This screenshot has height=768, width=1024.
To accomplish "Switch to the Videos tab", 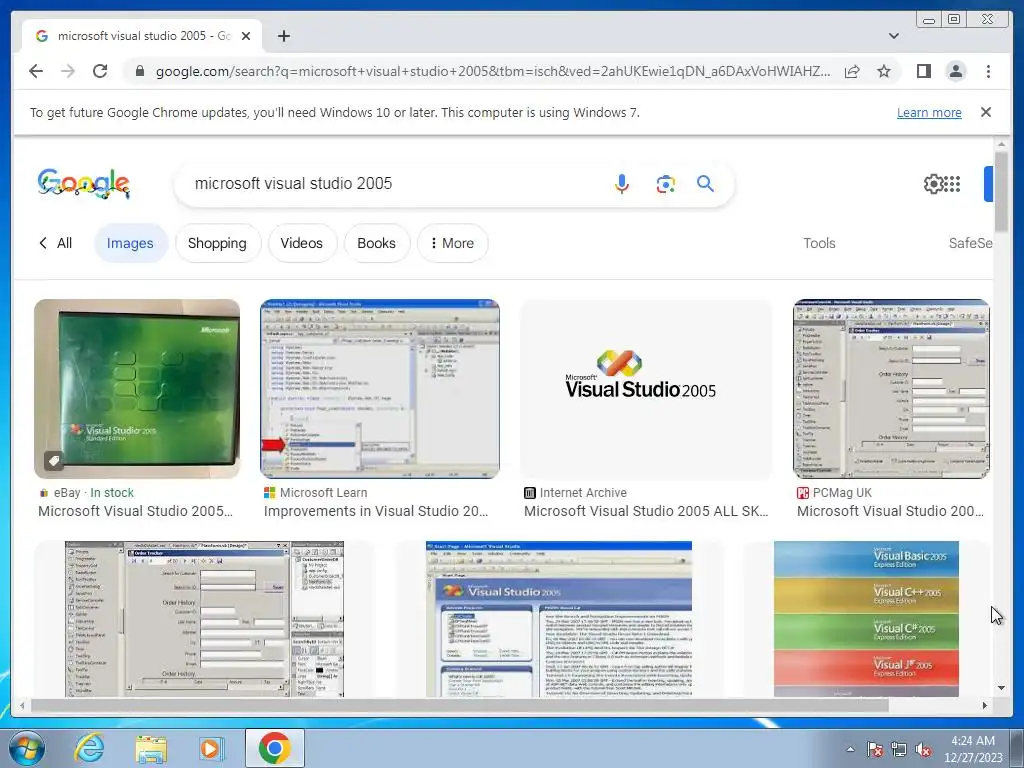I will pos(302,243).
